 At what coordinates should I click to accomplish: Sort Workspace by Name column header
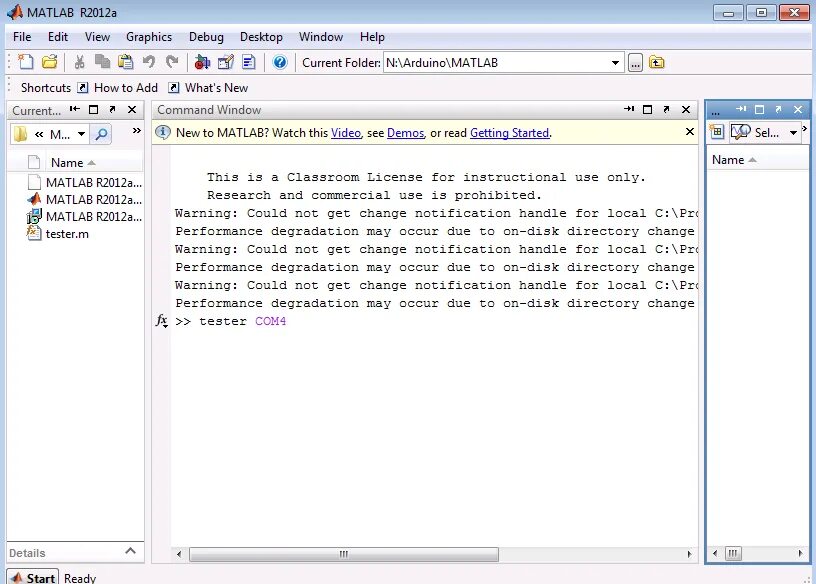coord(758,160)
